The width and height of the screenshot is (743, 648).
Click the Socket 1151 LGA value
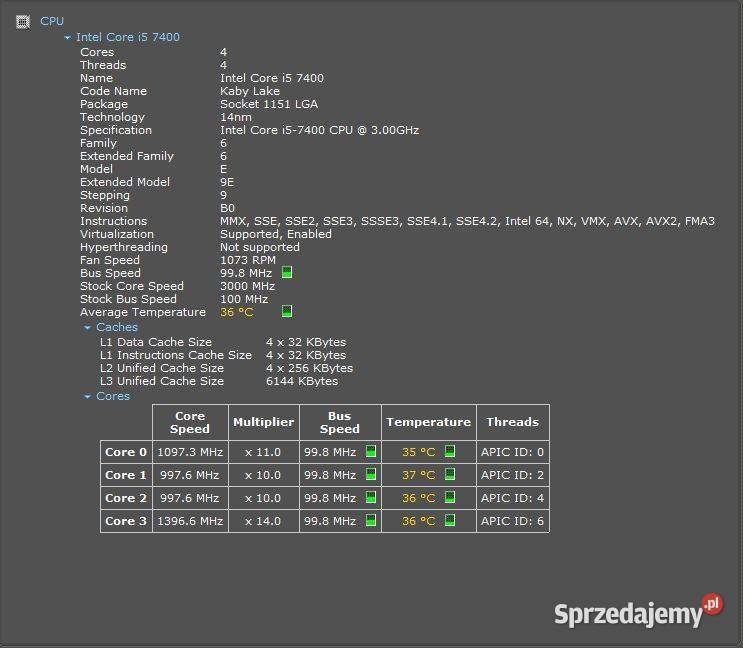269,104
